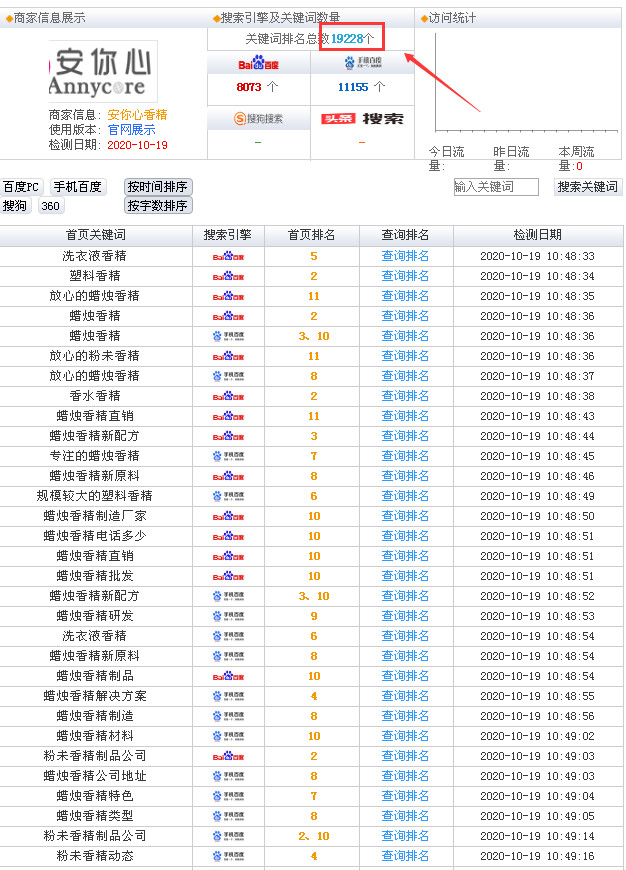Click the Toutiao search (头条搜索) logo
The image size is (626, 870).
pos(362,118)
